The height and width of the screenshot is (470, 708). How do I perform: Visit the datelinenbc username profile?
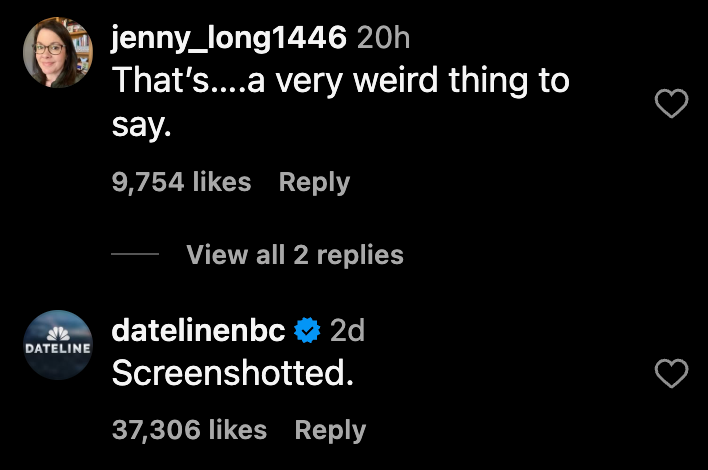point(198,329)
